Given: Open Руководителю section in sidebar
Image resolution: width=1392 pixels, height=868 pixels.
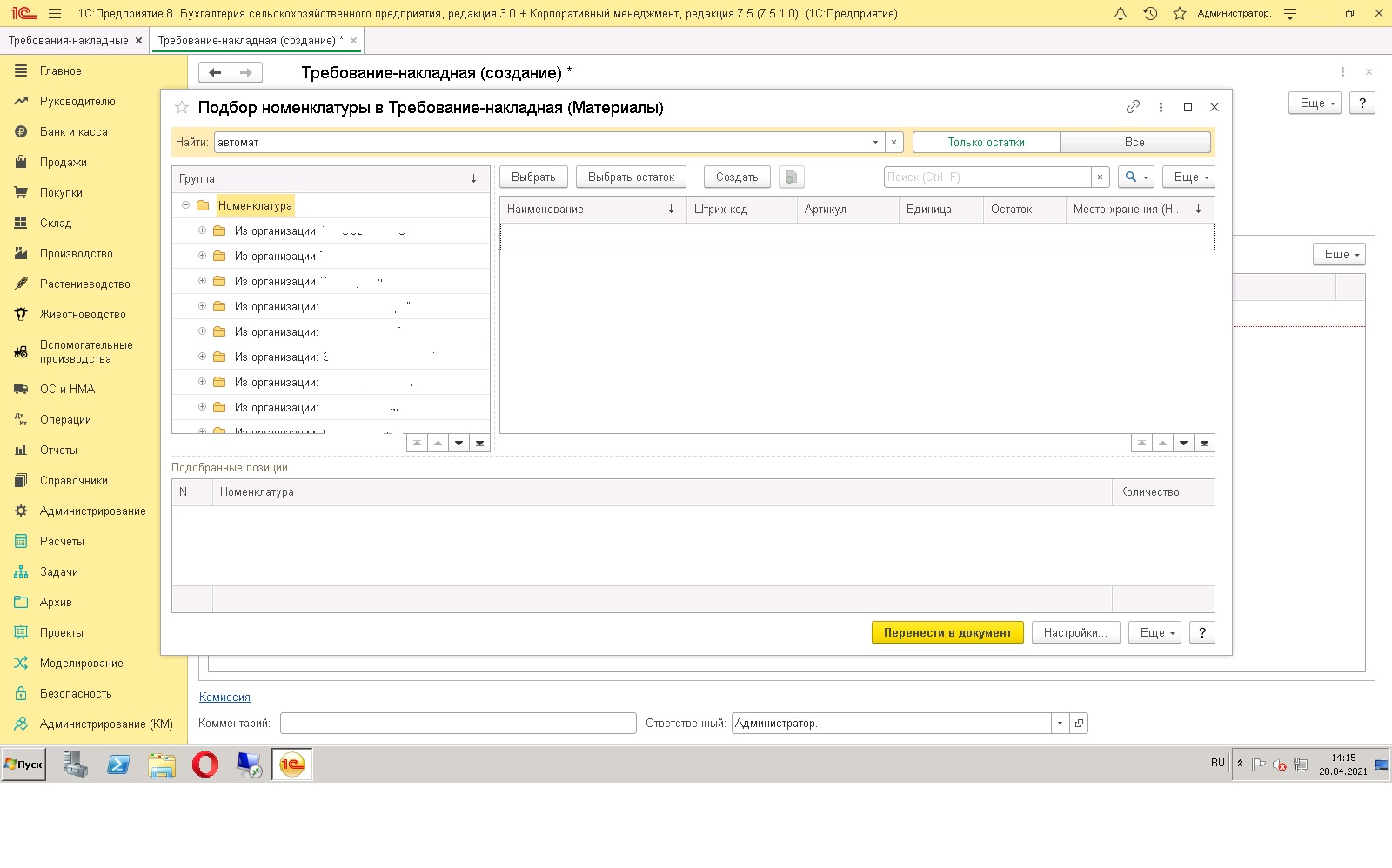Looking at the screenshot, I should (x=77, y=102).
